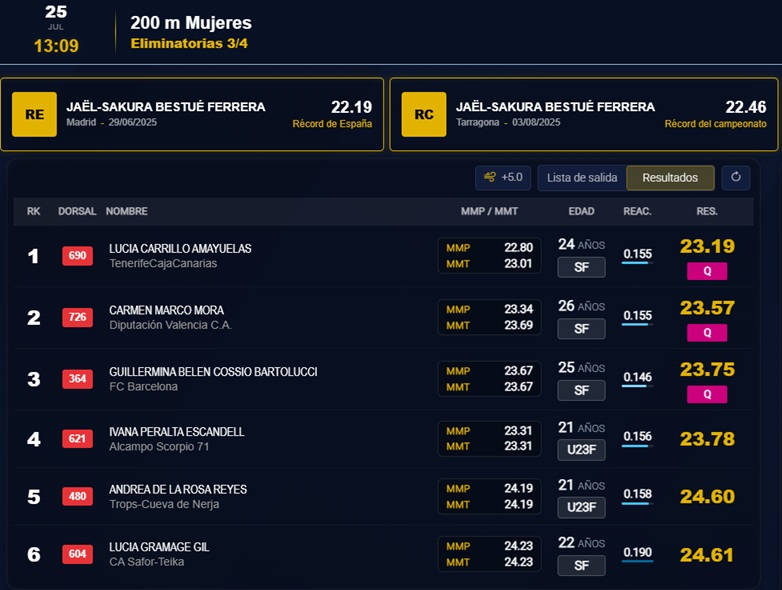Click dorsal badge 726
This screenshot has width=782, height=590.
77,317
